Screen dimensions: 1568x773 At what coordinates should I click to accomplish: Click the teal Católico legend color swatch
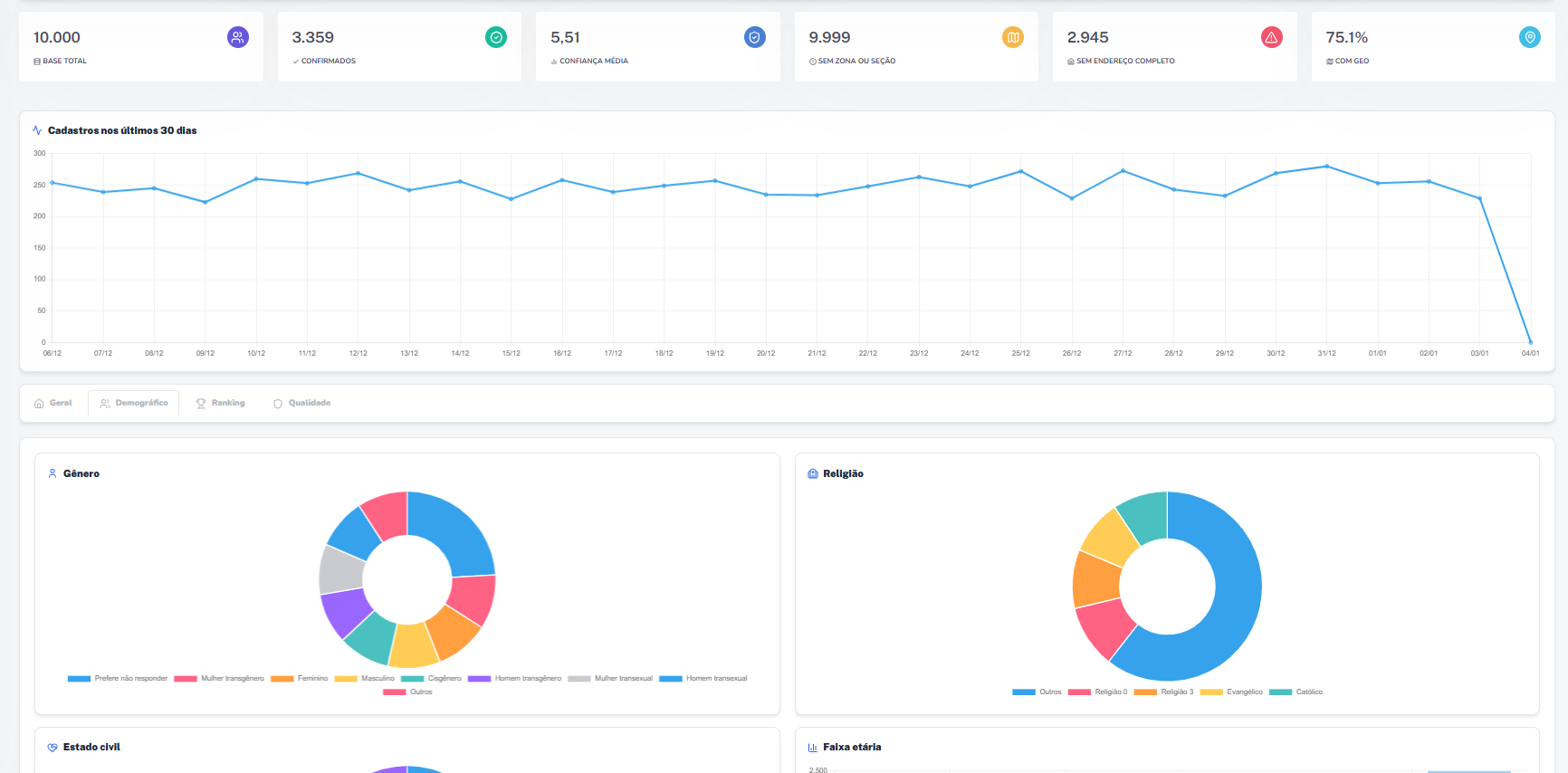click(1280, 692)
